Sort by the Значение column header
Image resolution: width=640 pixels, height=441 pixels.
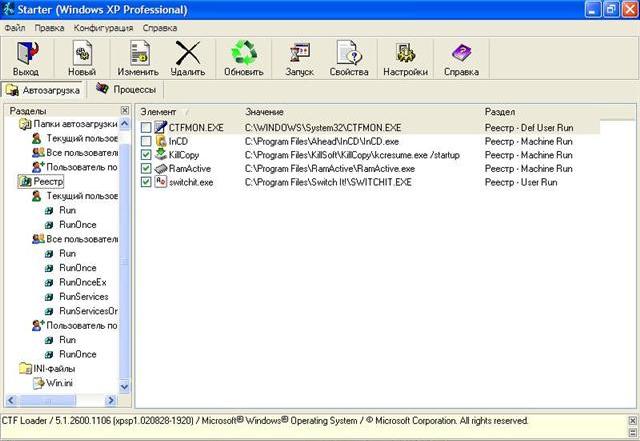[x=264, y=111]
